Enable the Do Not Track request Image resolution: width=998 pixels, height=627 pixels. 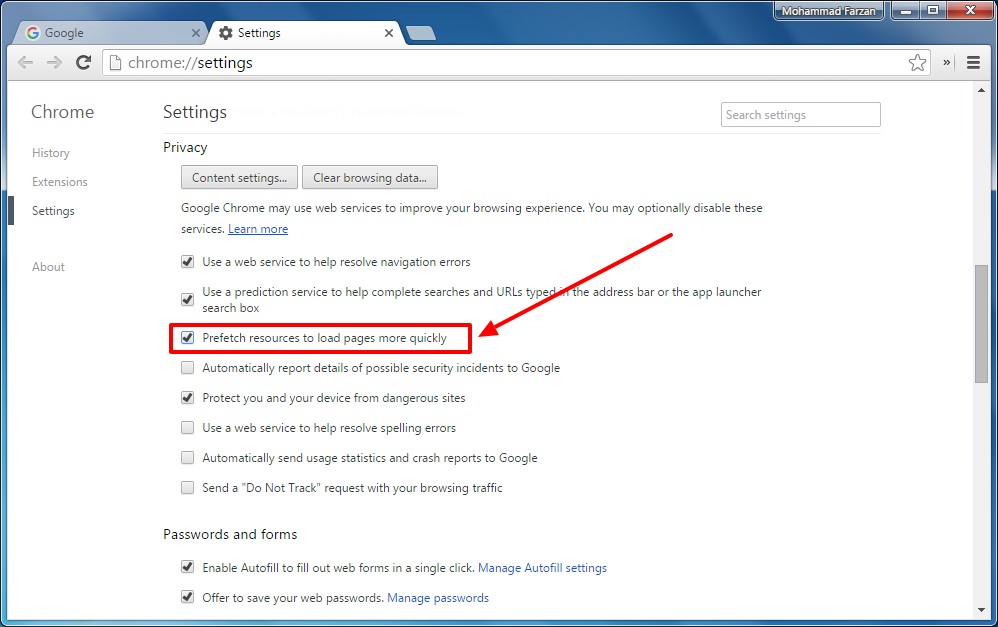pos(187,488)
